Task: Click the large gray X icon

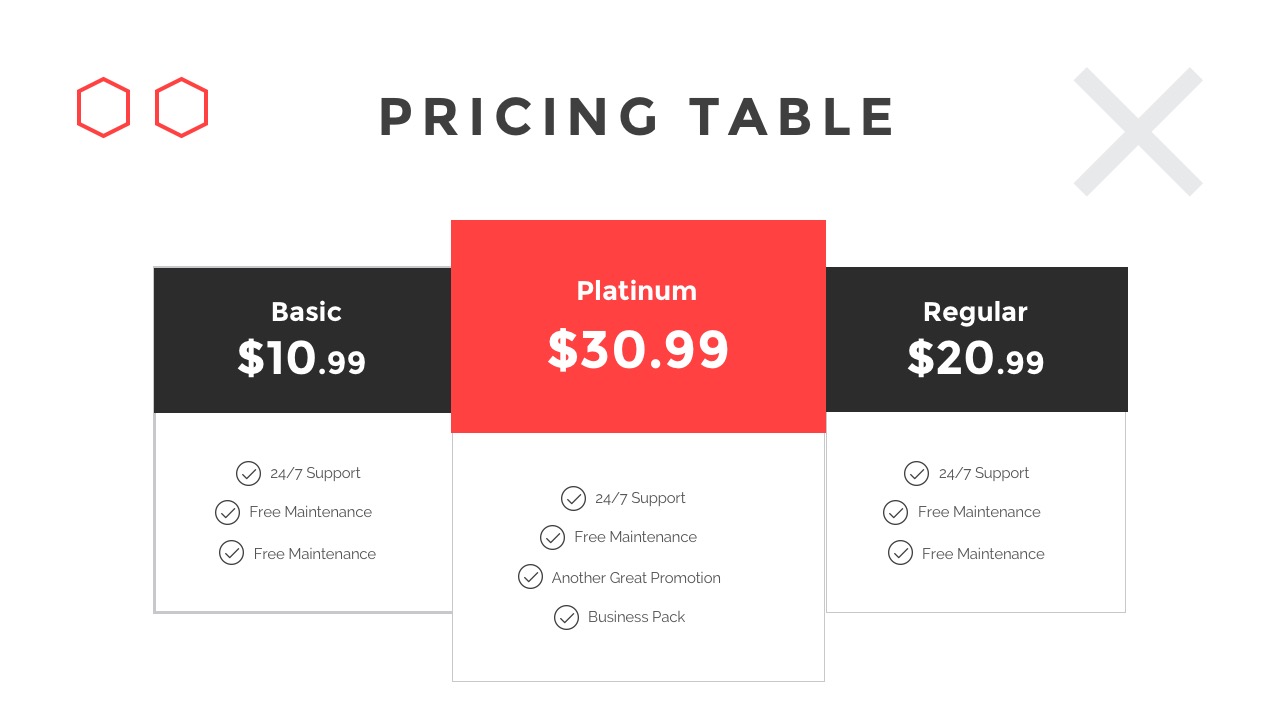Action: coord(1138,131)
